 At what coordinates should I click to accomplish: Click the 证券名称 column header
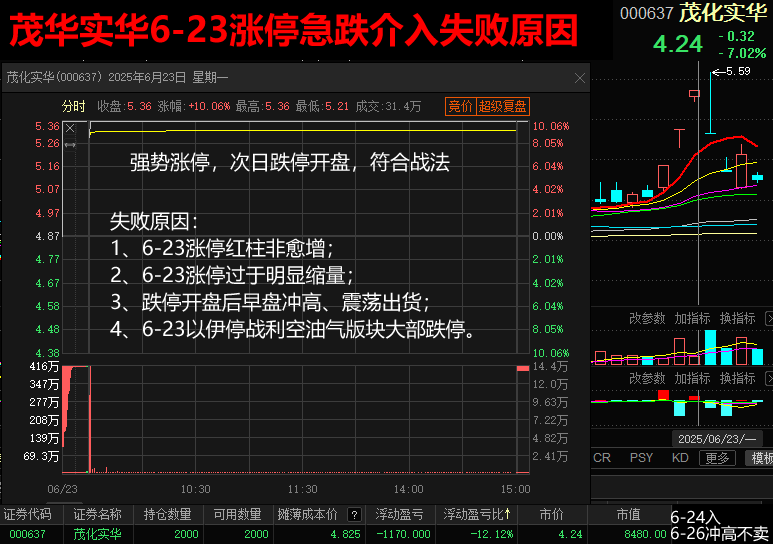[98, 514]
